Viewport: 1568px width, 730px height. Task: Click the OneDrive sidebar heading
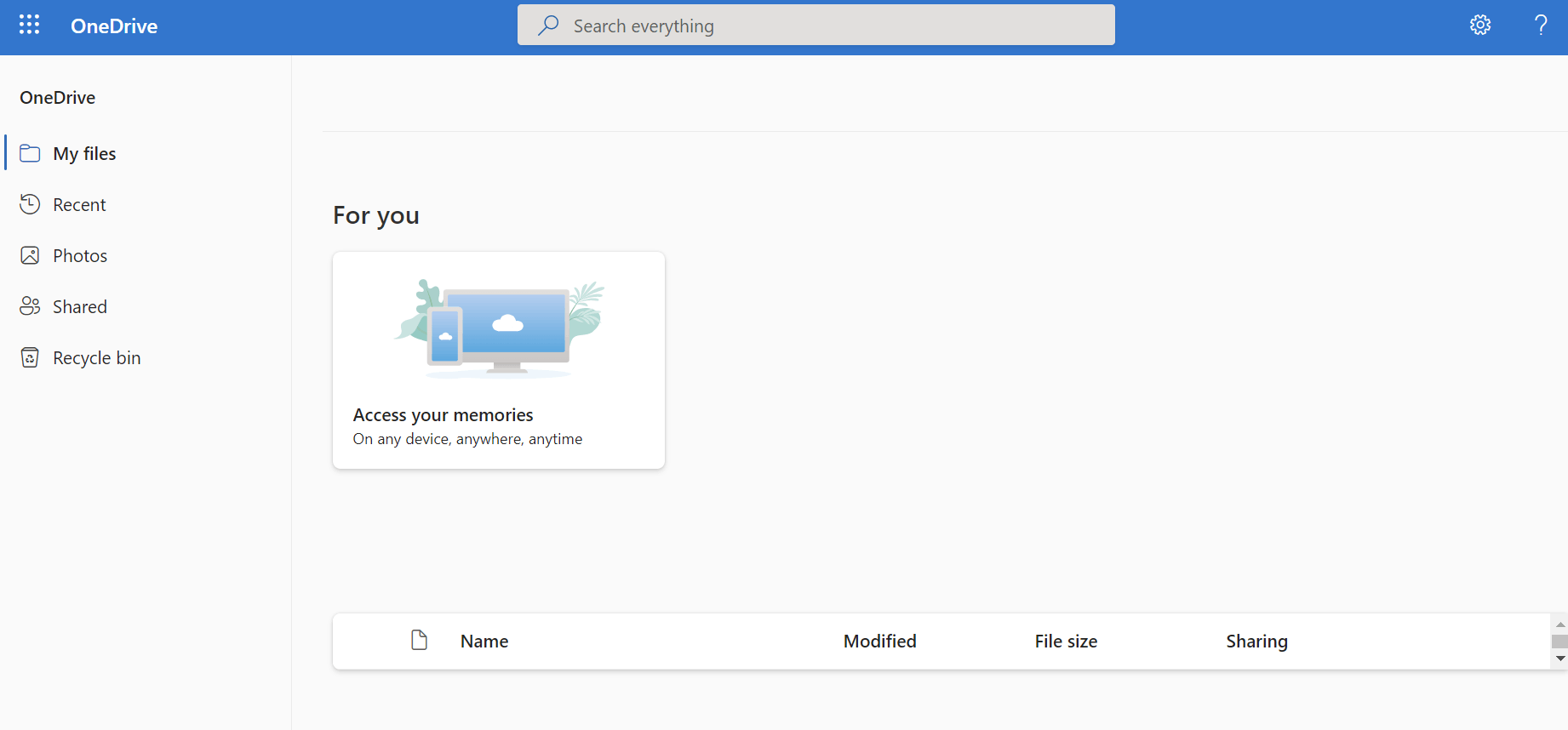tap(58, 98)
